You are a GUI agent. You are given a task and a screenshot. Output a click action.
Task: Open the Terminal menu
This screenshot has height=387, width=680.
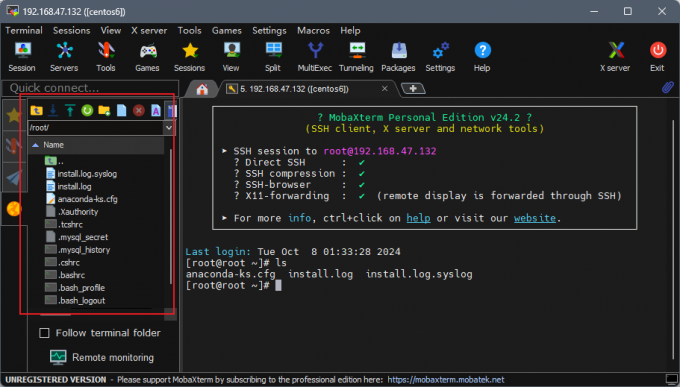click(x=24, y=30)
